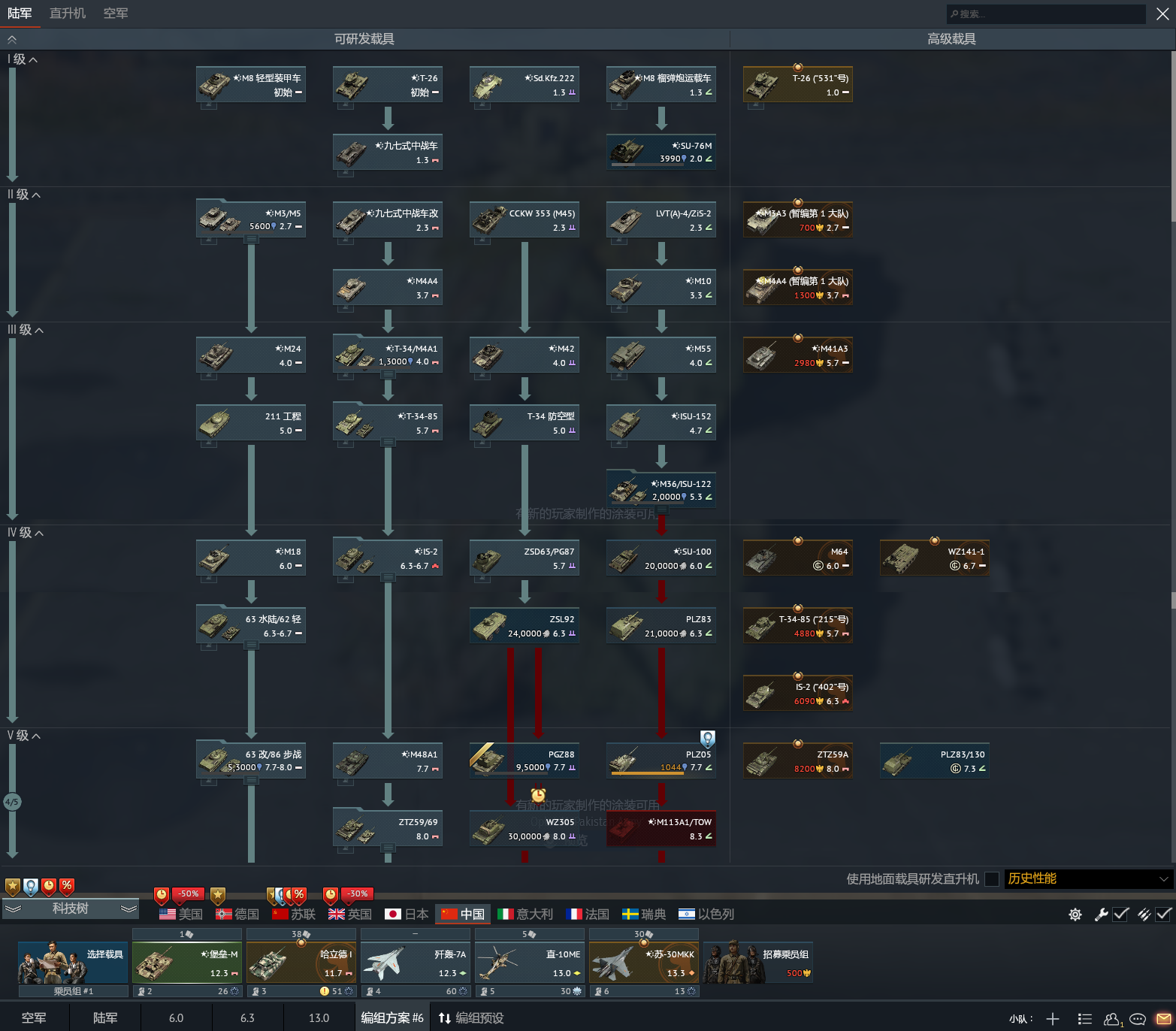Select the ZSL92 vehicle icon
This screenshot has width=1176, height=1031.
(x=525, y=626)
